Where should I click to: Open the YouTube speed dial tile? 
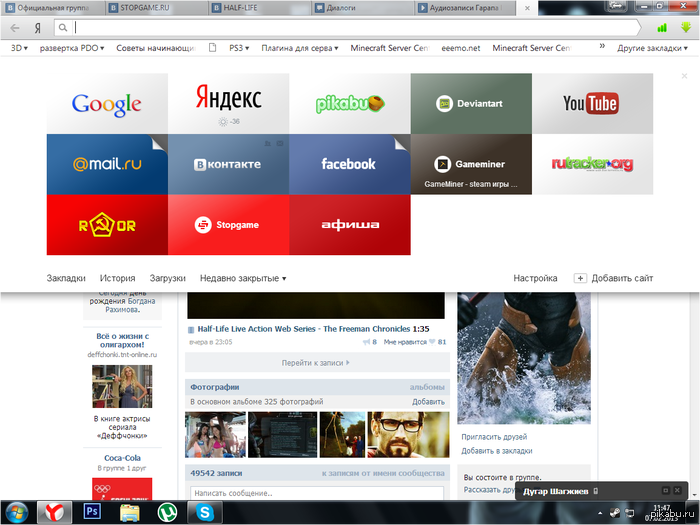pyautogui.click(x=592, y=104)
